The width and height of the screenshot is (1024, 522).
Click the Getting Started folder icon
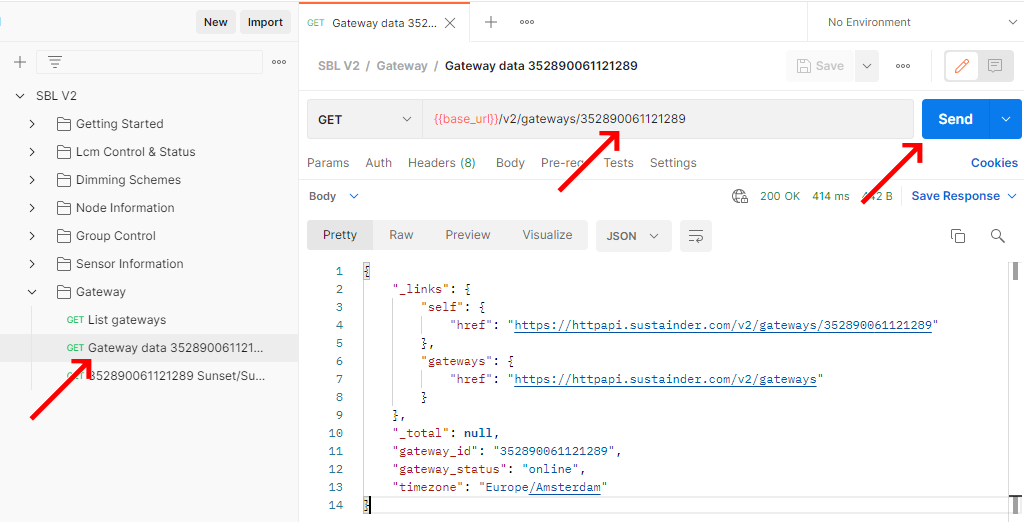[63, 123]
